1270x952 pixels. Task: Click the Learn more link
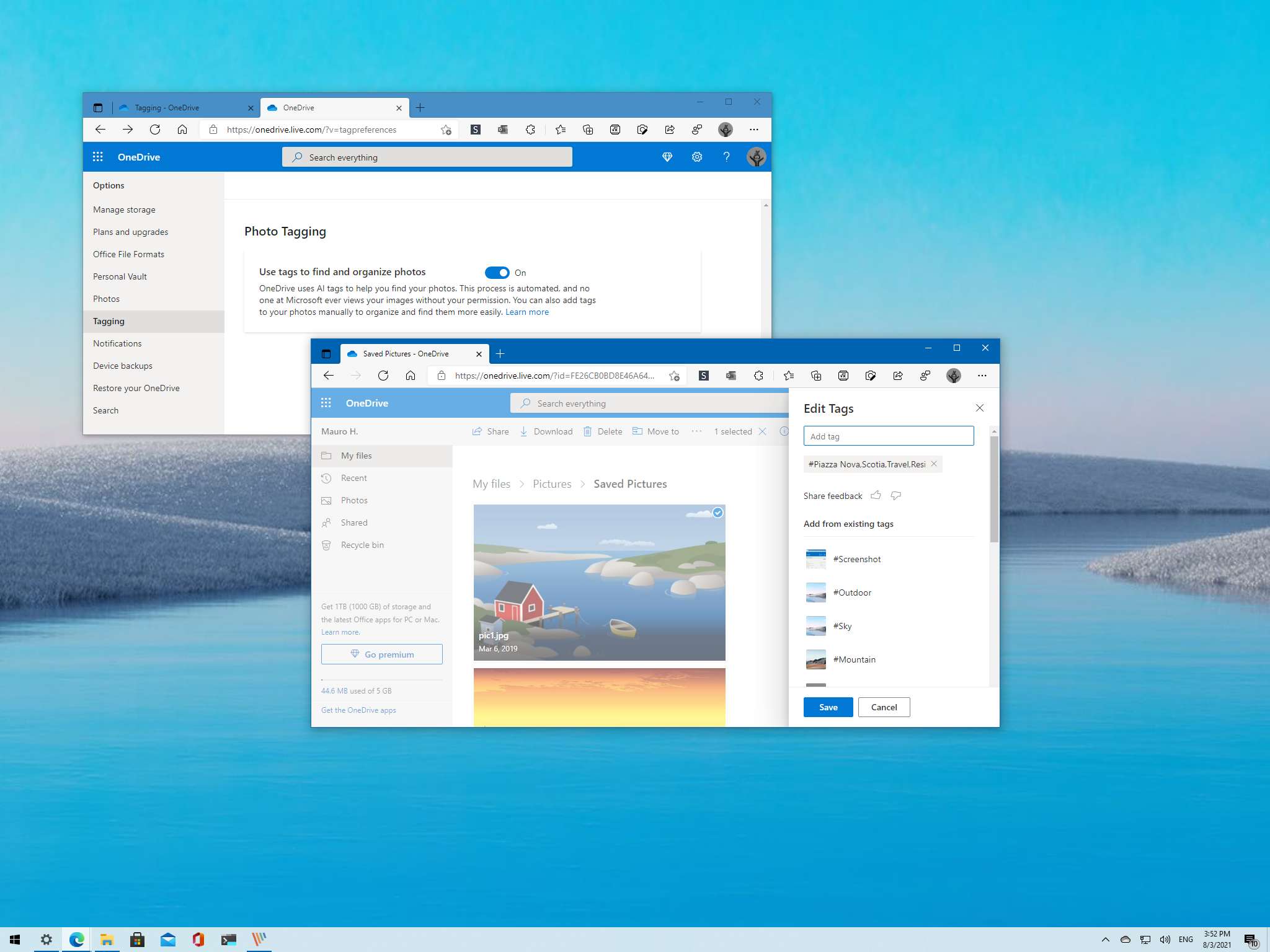tap(526, 311)
